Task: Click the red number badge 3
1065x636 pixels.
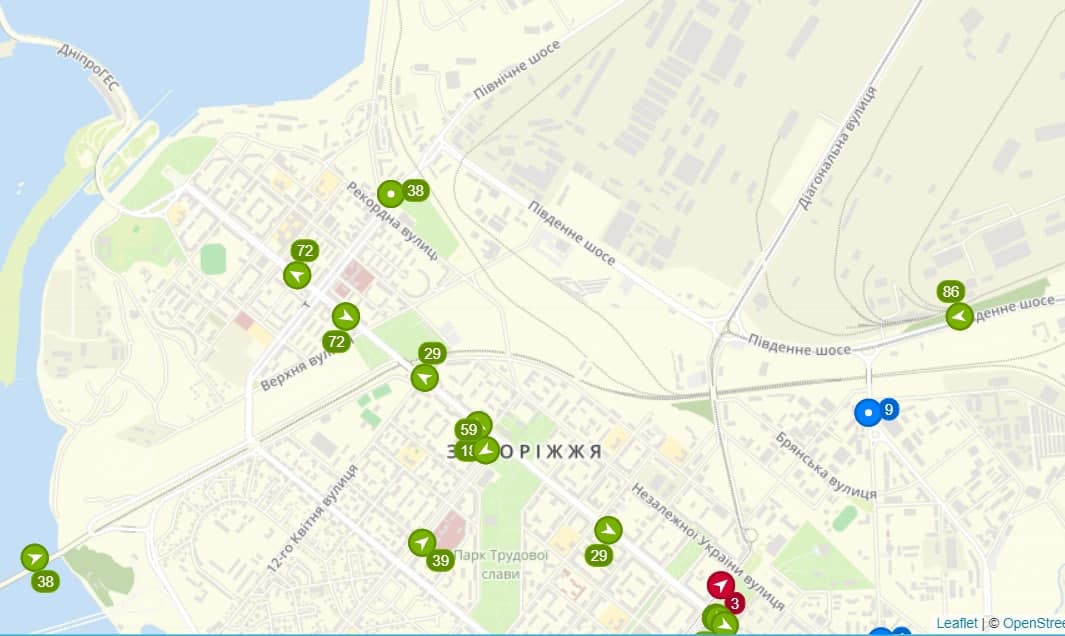Action: point(735,603)
